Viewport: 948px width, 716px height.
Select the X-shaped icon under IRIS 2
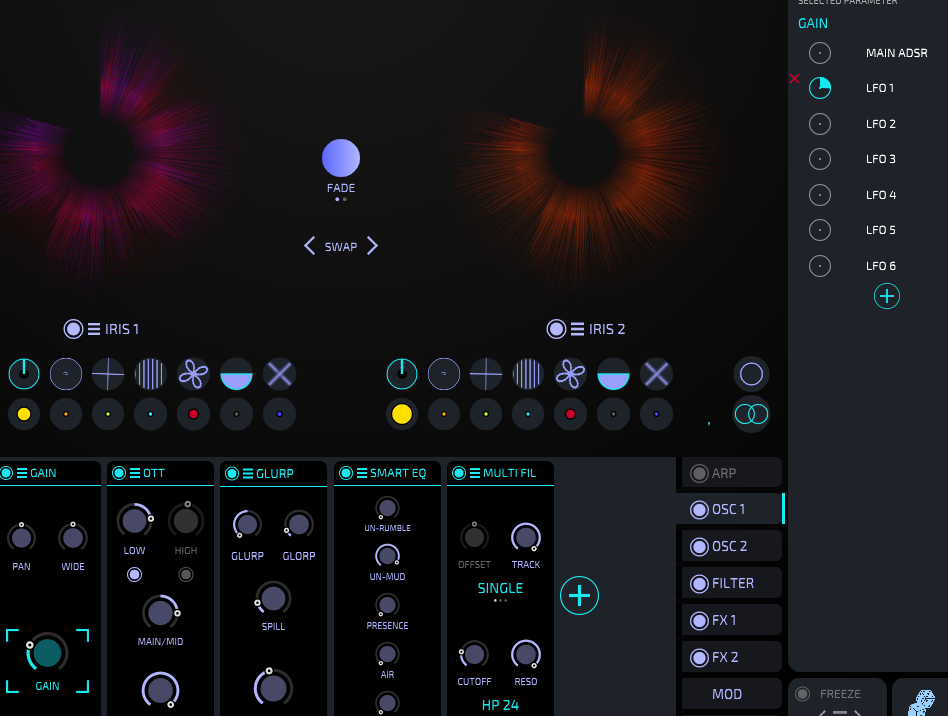[x=657, y=374]
